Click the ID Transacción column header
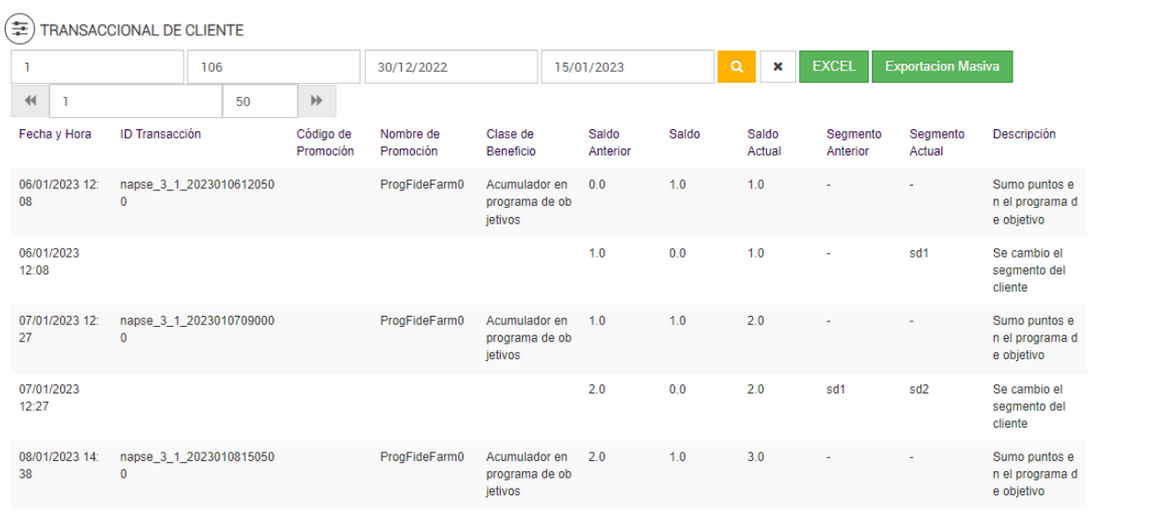 pos(160,134)
